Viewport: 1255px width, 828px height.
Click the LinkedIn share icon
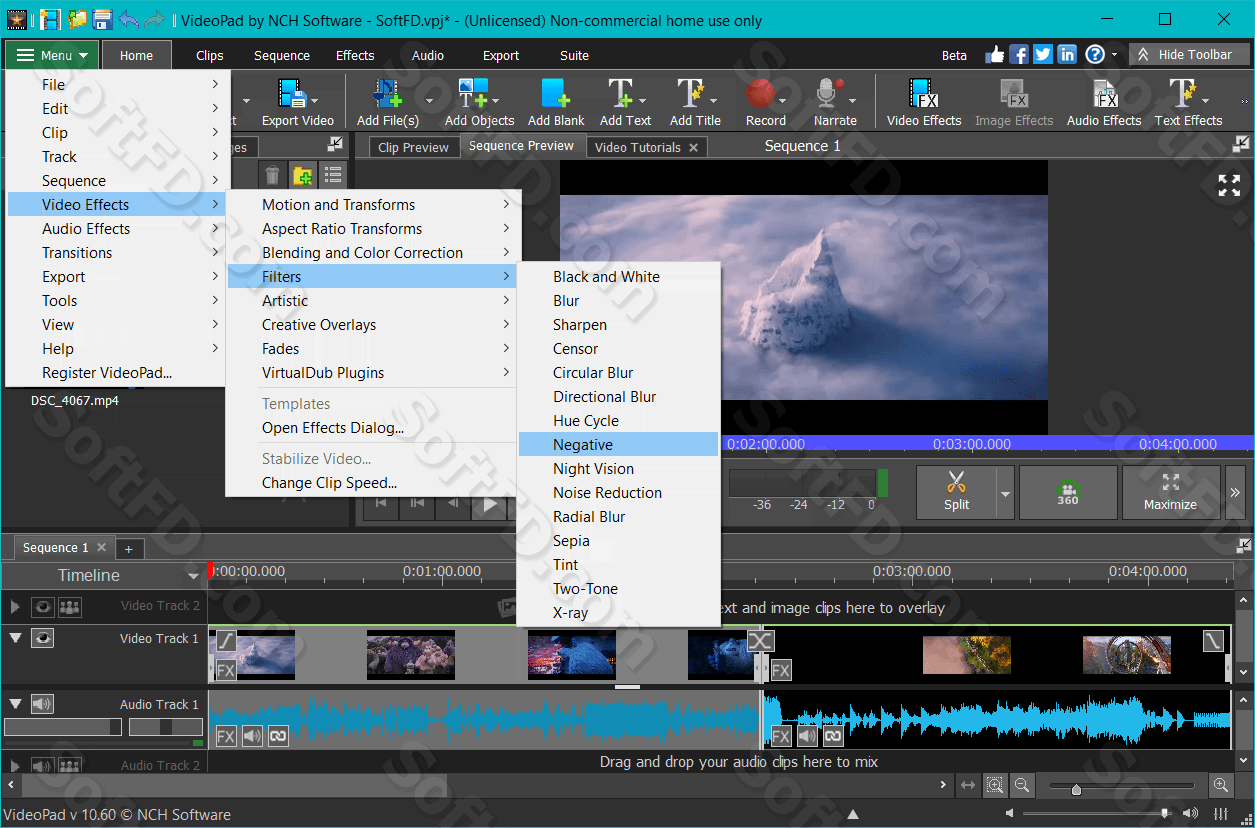point(1067,55)
